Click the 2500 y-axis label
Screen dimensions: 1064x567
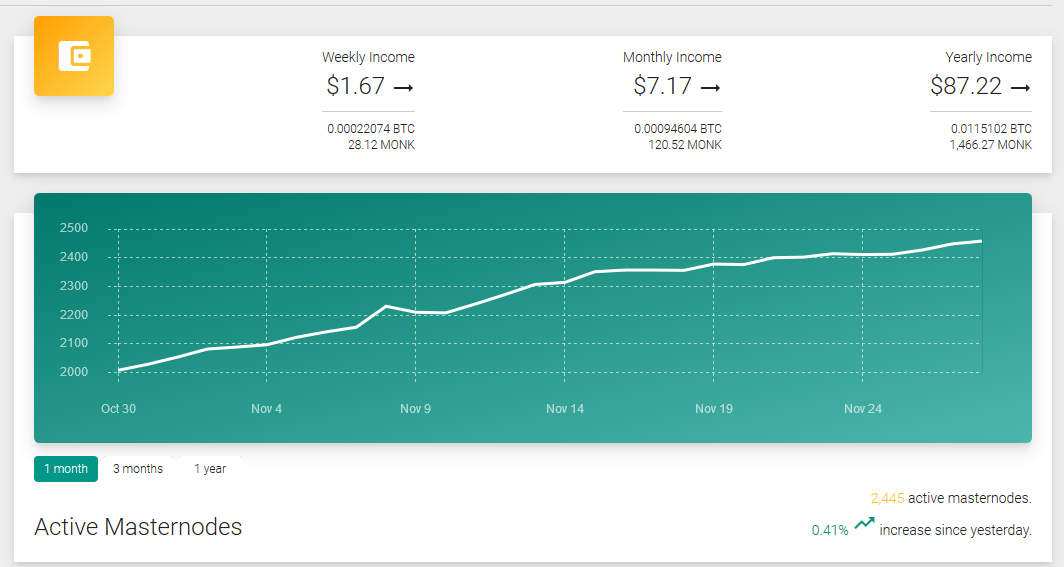pyautogui.click(x=74, y=228)
